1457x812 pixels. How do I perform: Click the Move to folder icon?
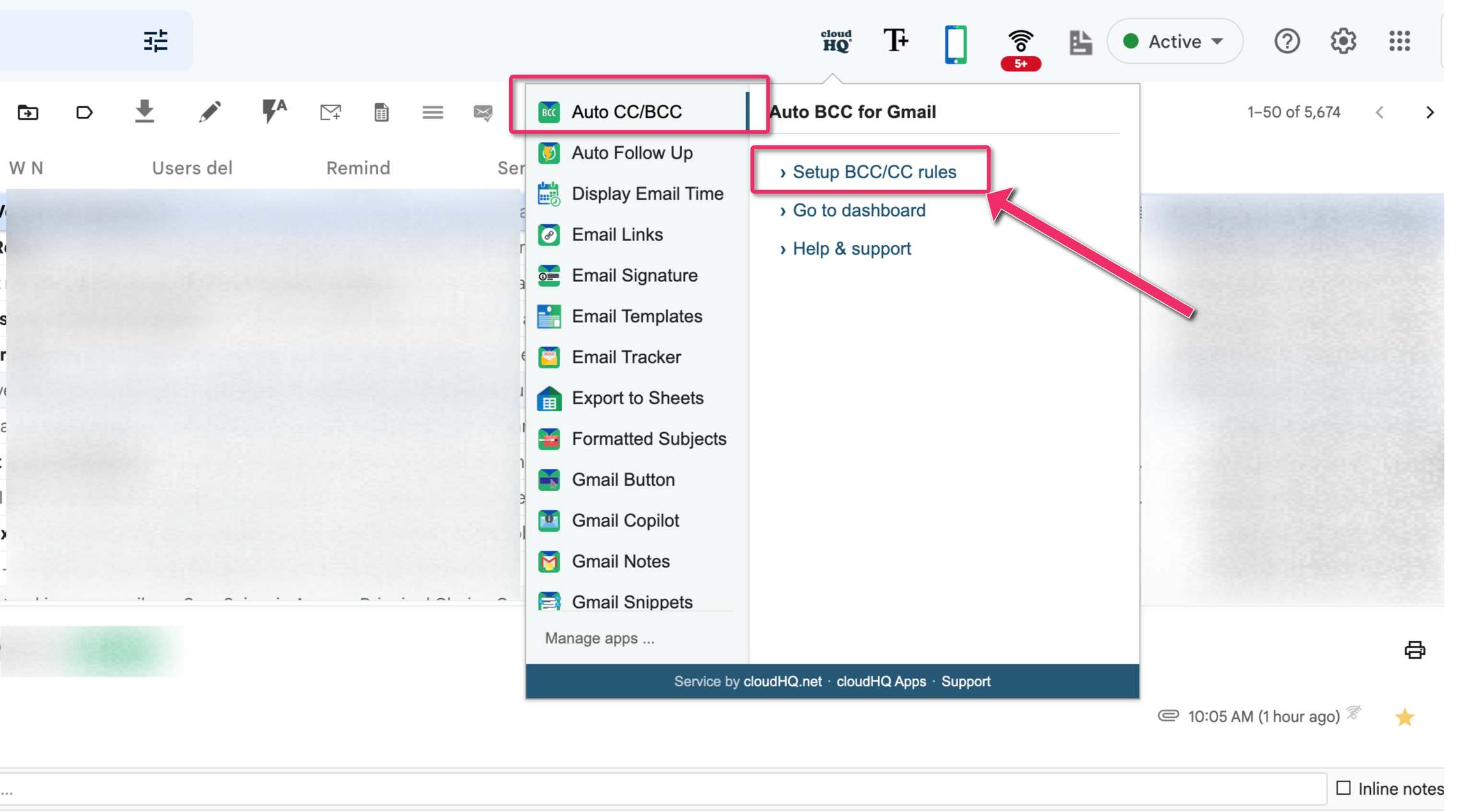click(27, 112)
